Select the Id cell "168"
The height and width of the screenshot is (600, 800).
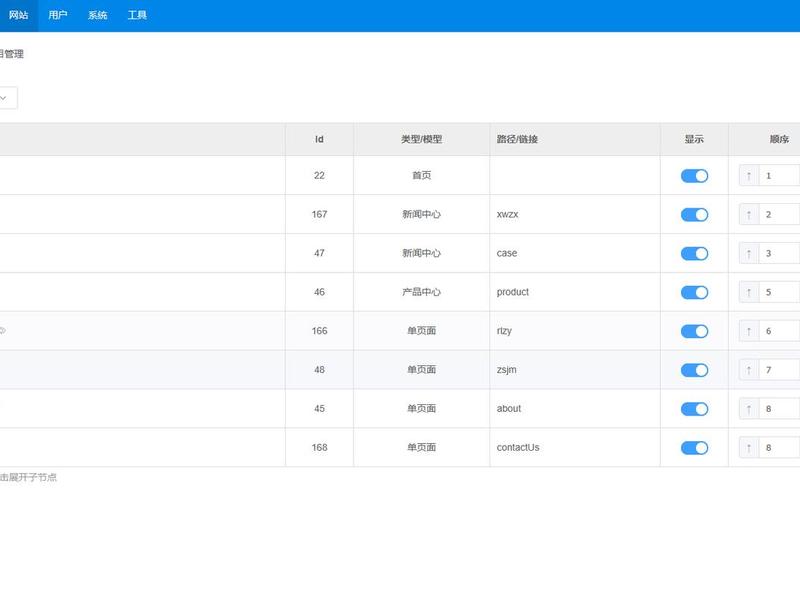pos(319,447)
